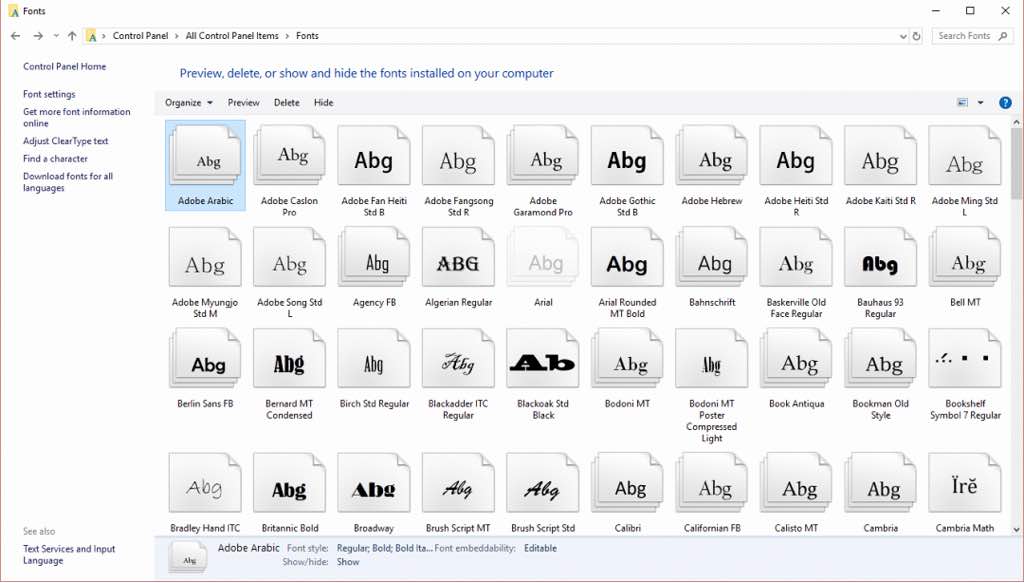Change your view using the layout icon
1024x583 pixels.
pos(962,102)
